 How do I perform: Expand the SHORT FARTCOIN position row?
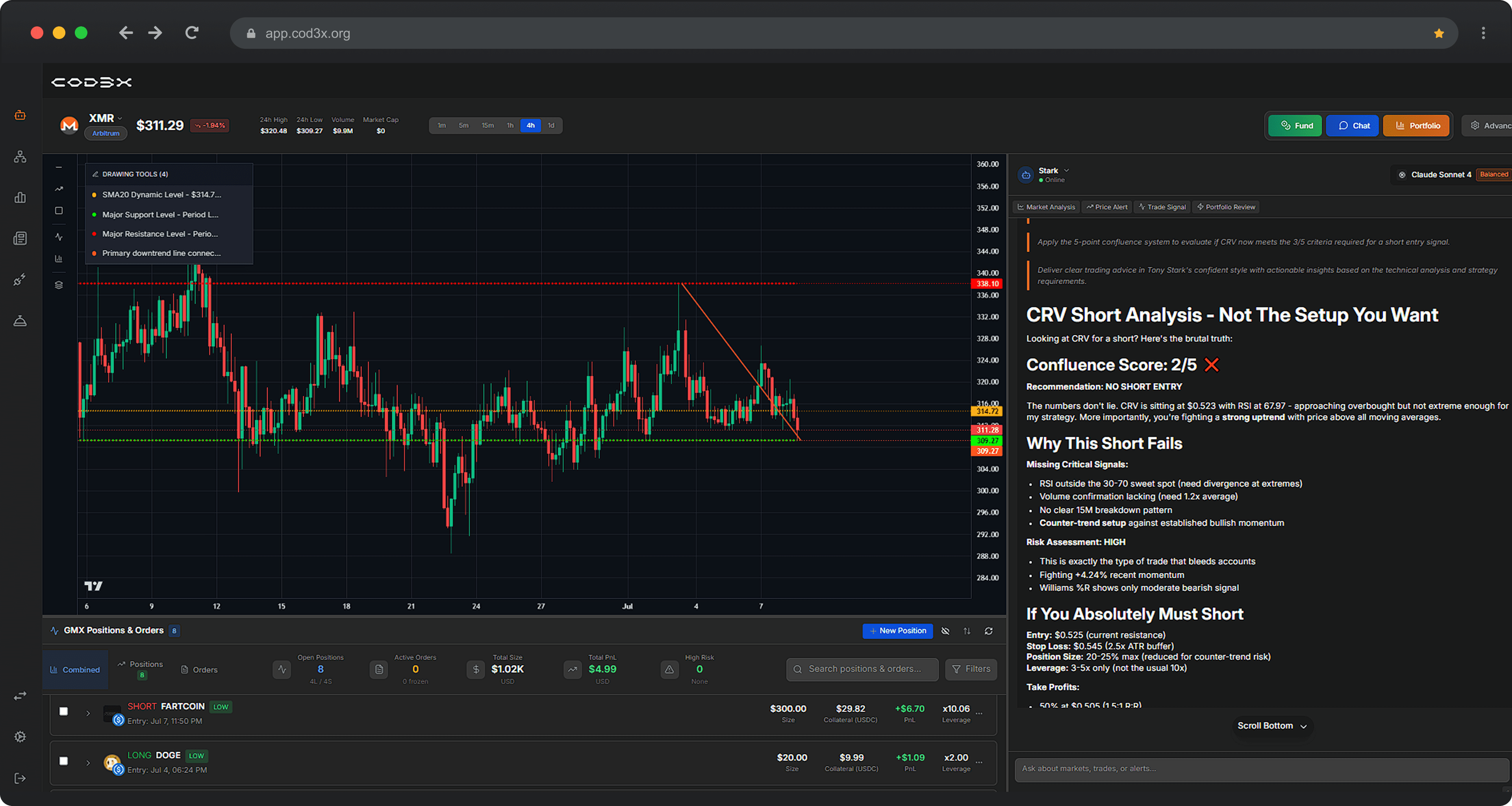coord(89,713)
